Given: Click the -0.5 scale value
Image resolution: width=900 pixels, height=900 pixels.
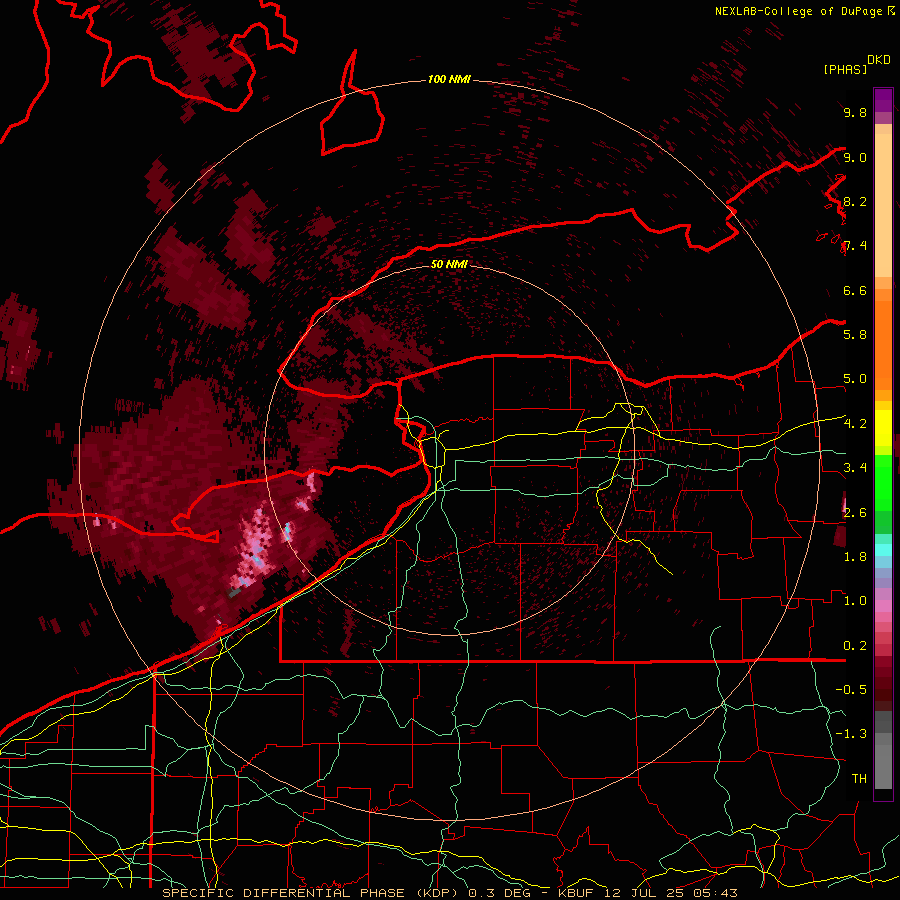Looking at the screenshot, I should 851,690.
